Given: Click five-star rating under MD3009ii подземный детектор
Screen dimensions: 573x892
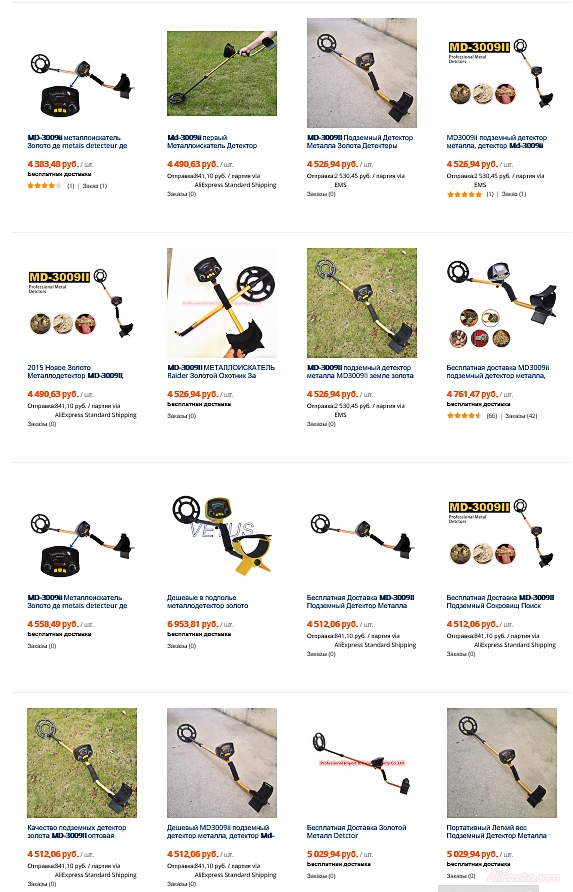Looking at the screenshot, I should [464, 194].
